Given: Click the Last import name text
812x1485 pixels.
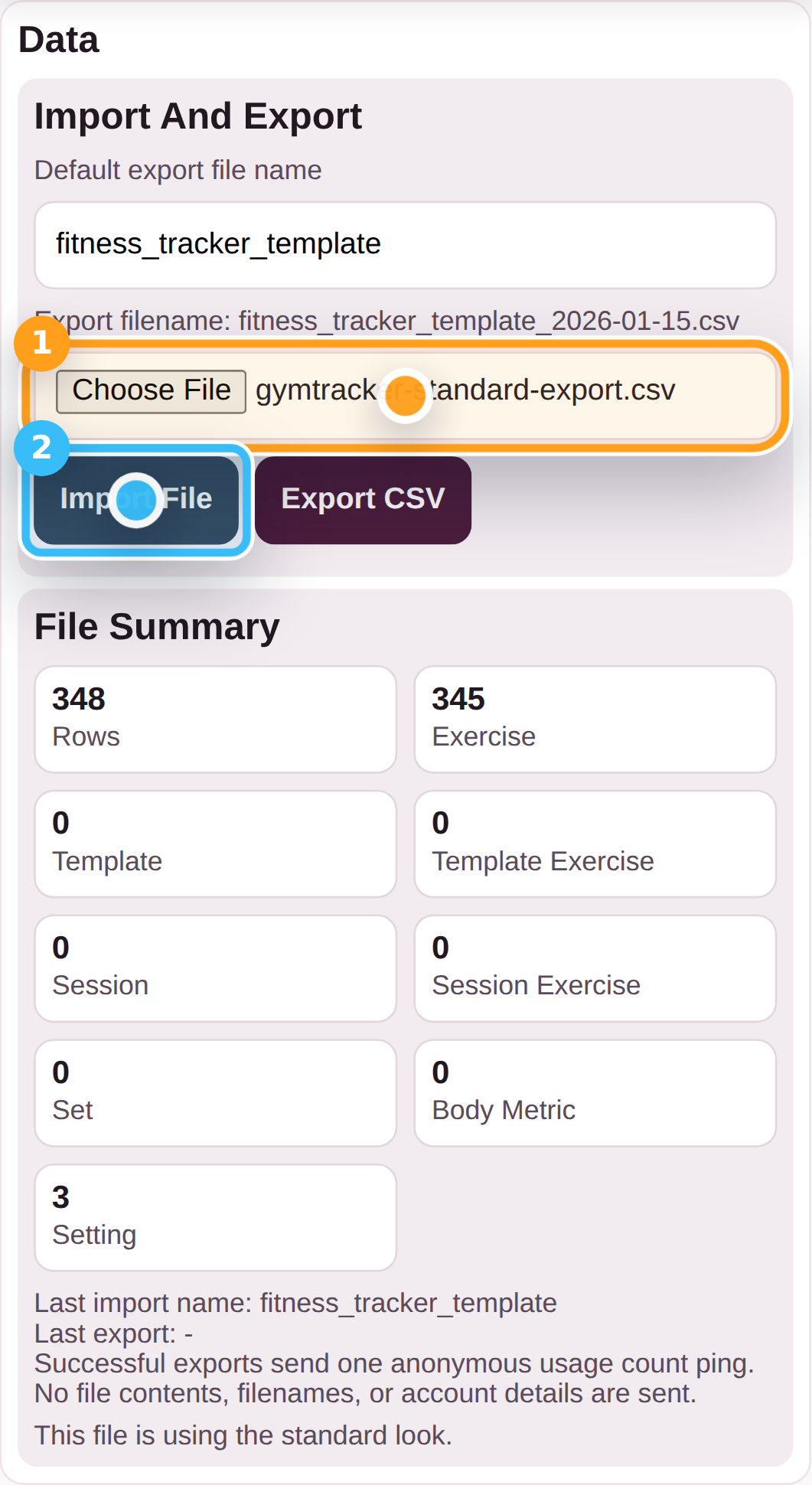Looking at the screenshot, I should click(x=295, y=1303).
